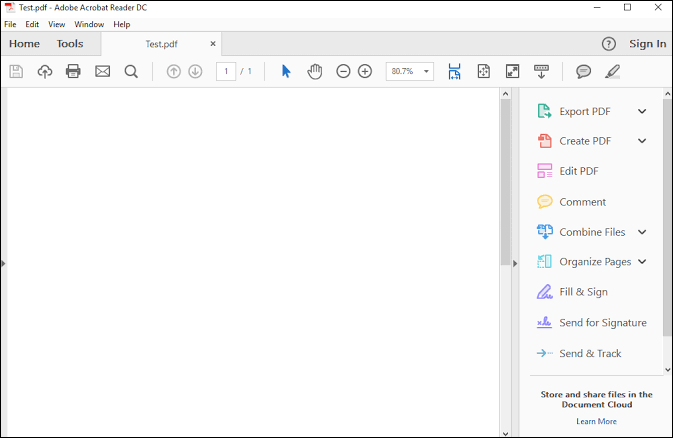673x438 pixels.
Task: Open the Edit menu
Action: tap(32, 24)
